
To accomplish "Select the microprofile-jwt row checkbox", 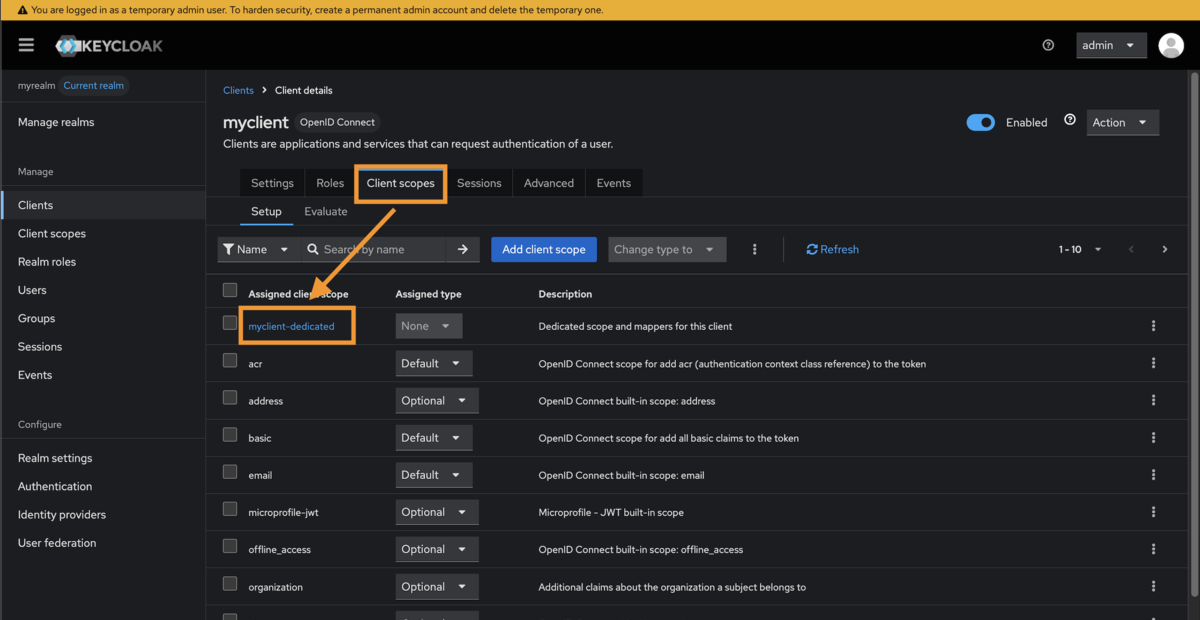I will point(230,509).
